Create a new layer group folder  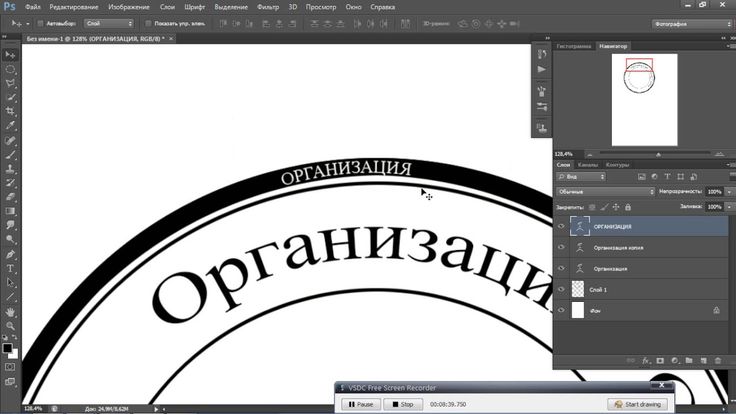click(689, 360)
